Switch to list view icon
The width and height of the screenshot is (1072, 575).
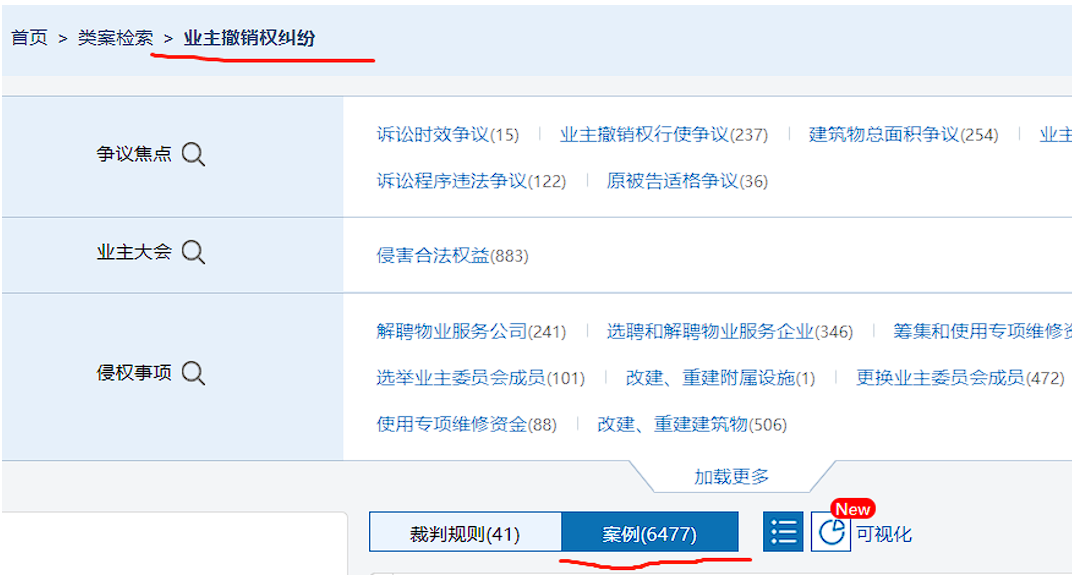[783, 532]
